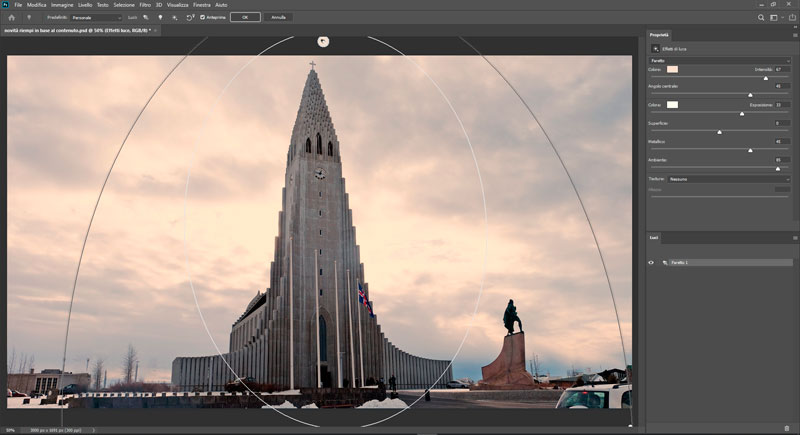Click the light rotation handle on canvas
Viewport: 800px width, 435px height.
[x=323, y=42]
